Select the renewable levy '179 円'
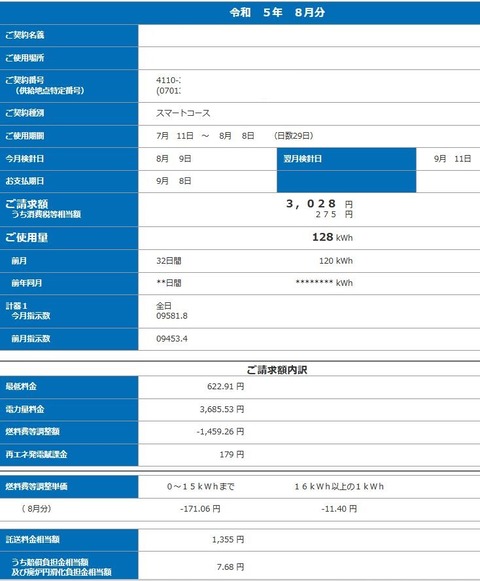 pyautogui.click(x=232, y=454)
